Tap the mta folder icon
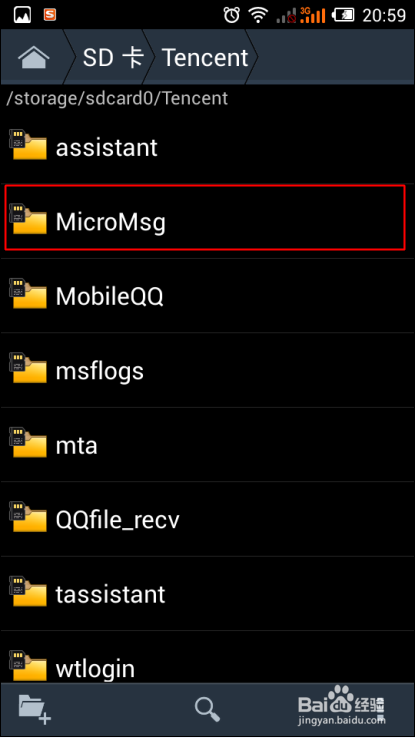This screenshot has height=738, width=415. [28, 442]
